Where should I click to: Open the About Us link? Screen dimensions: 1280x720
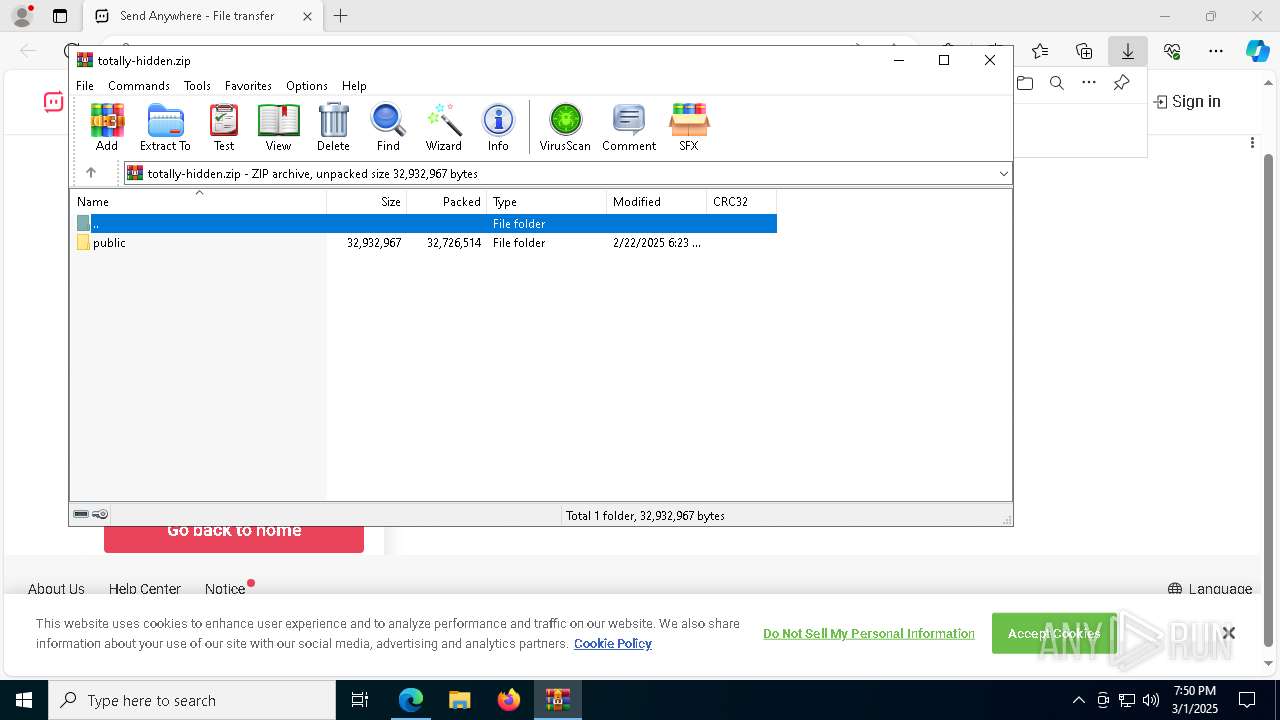point(56,589)
